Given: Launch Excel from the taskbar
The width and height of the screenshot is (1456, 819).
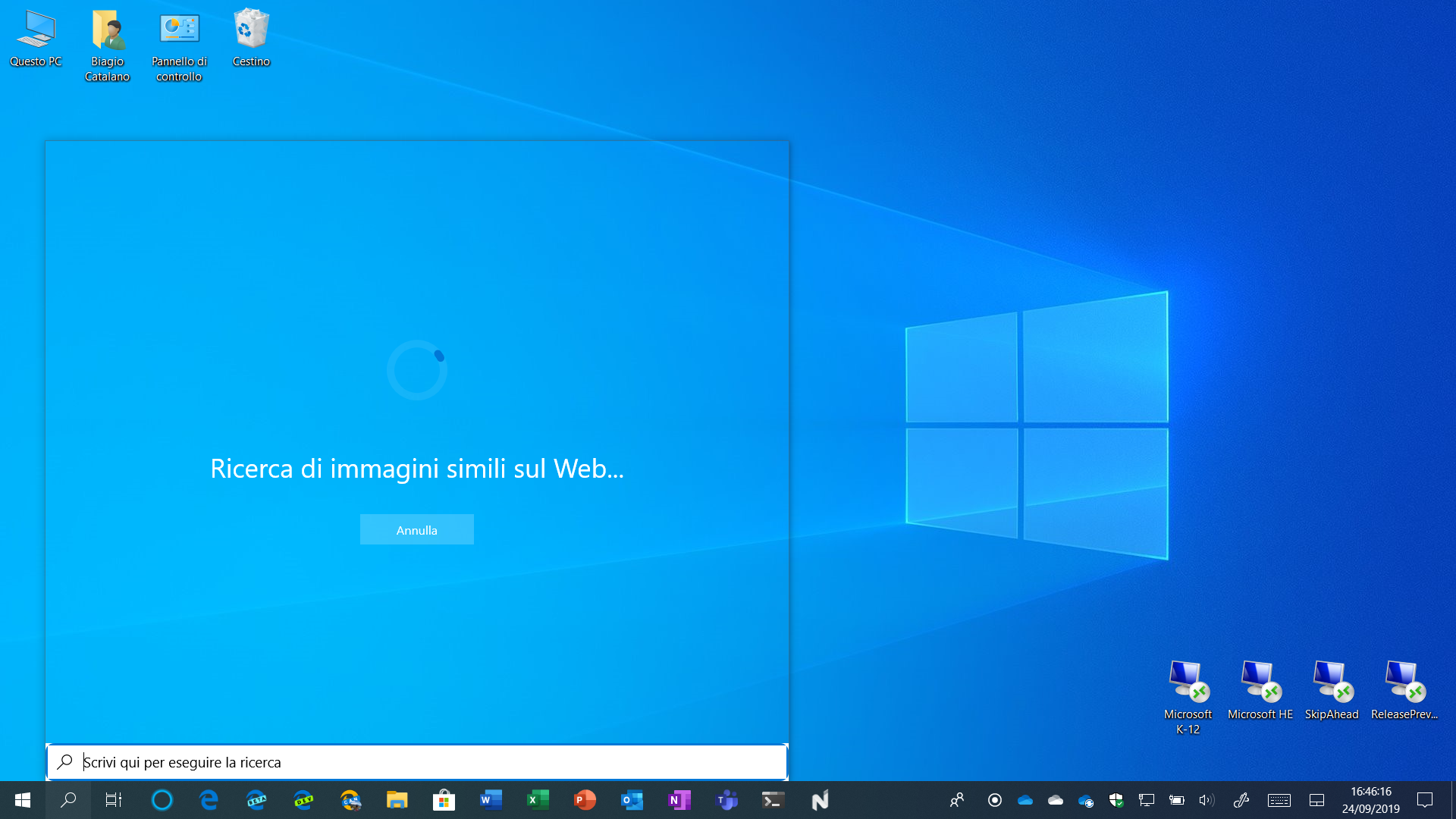Looking at the screenshot, I should pos(538,800).
